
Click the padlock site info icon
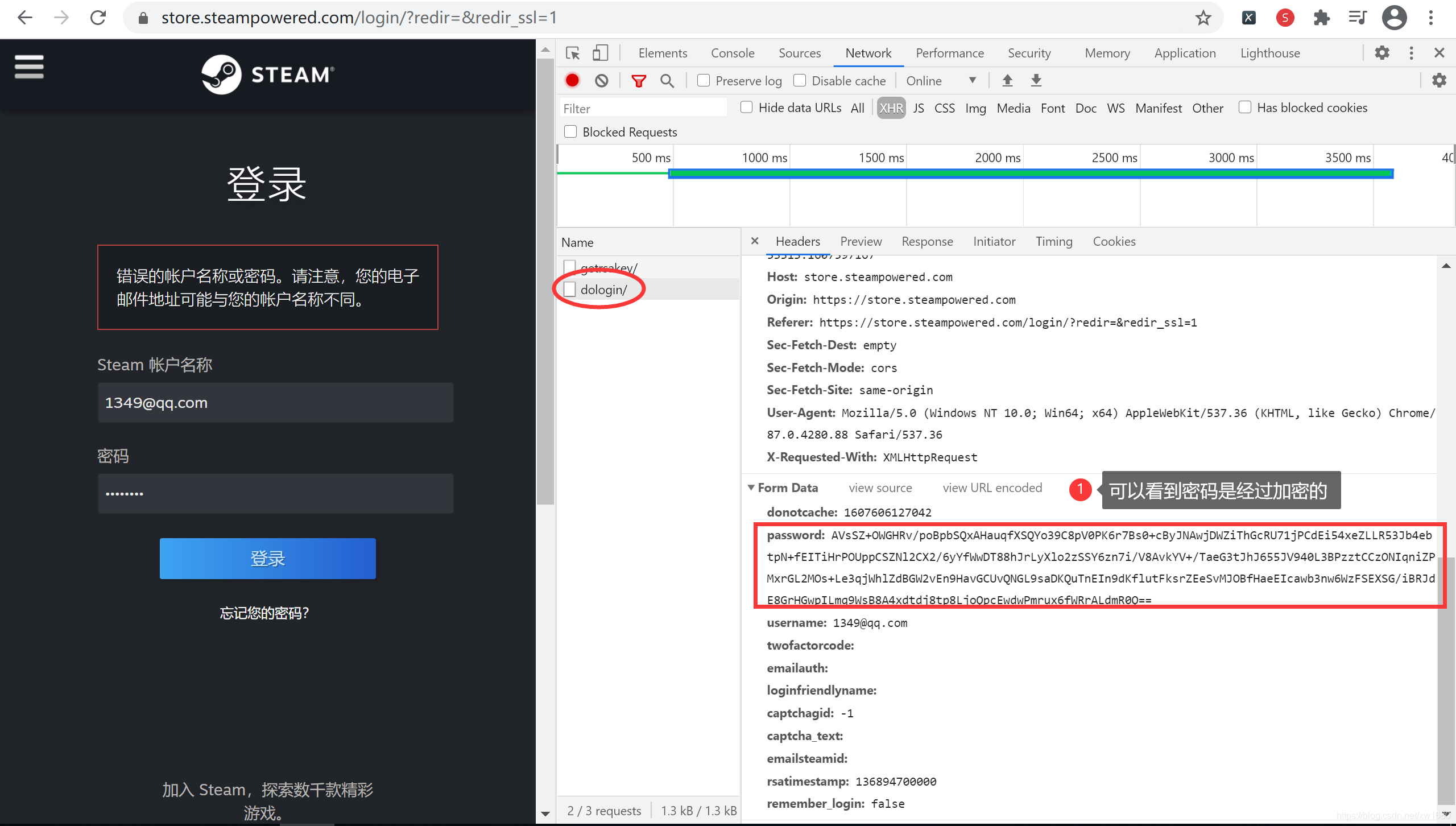click(143, 18)
